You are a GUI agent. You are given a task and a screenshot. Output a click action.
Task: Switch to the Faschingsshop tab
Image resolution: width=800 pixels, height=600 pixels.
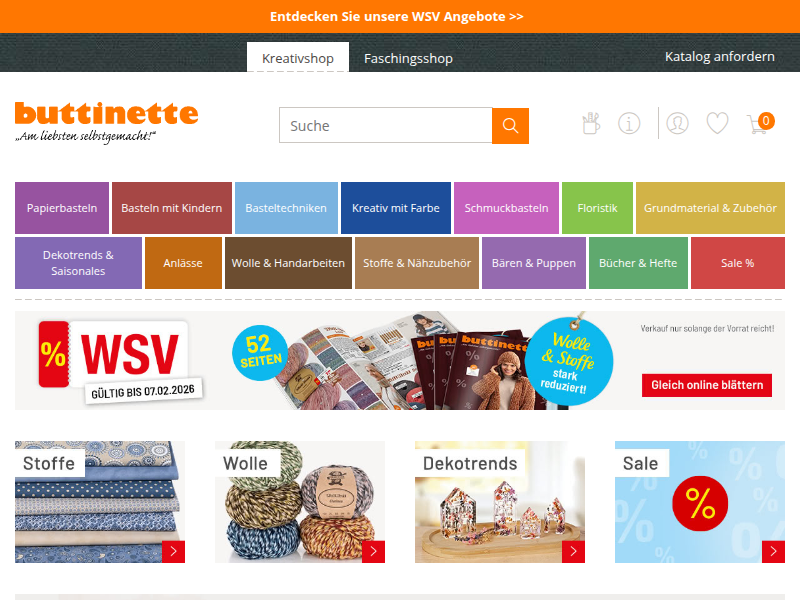408,58
